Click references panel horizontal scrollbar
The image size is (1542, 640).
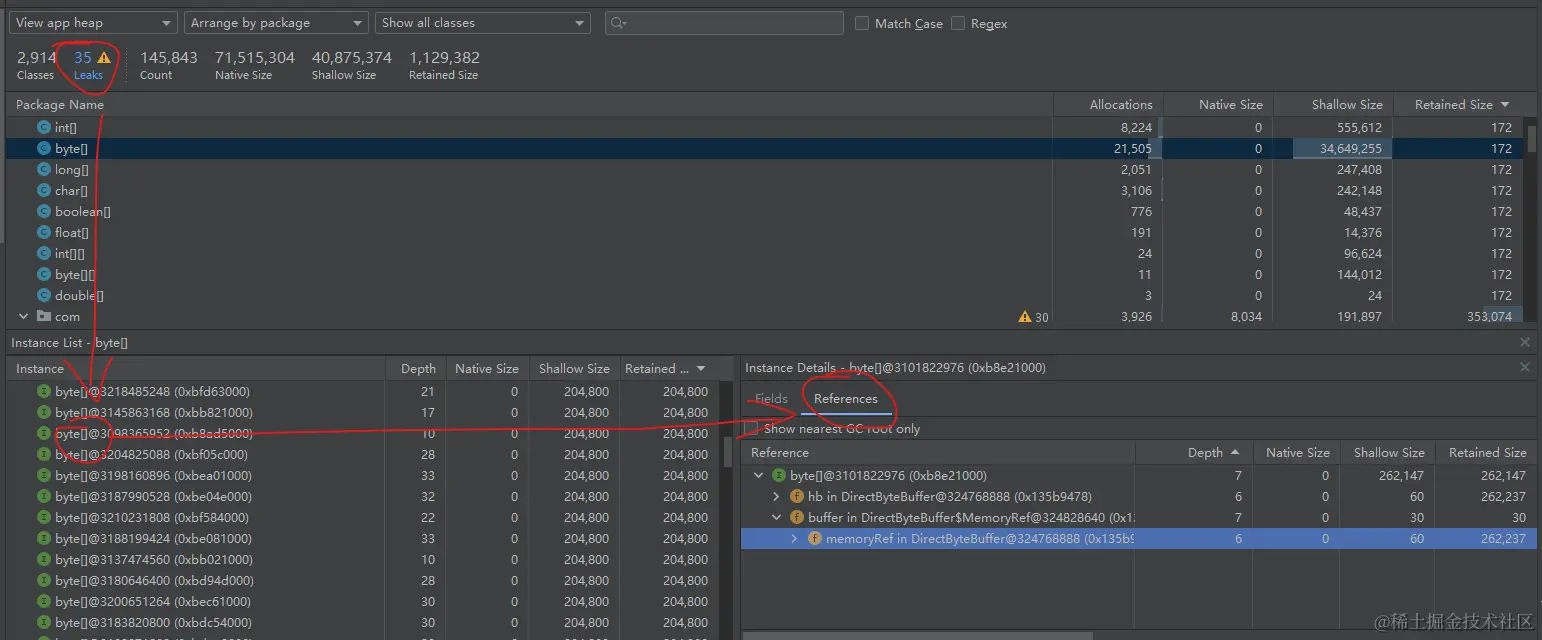coord(920,634)
